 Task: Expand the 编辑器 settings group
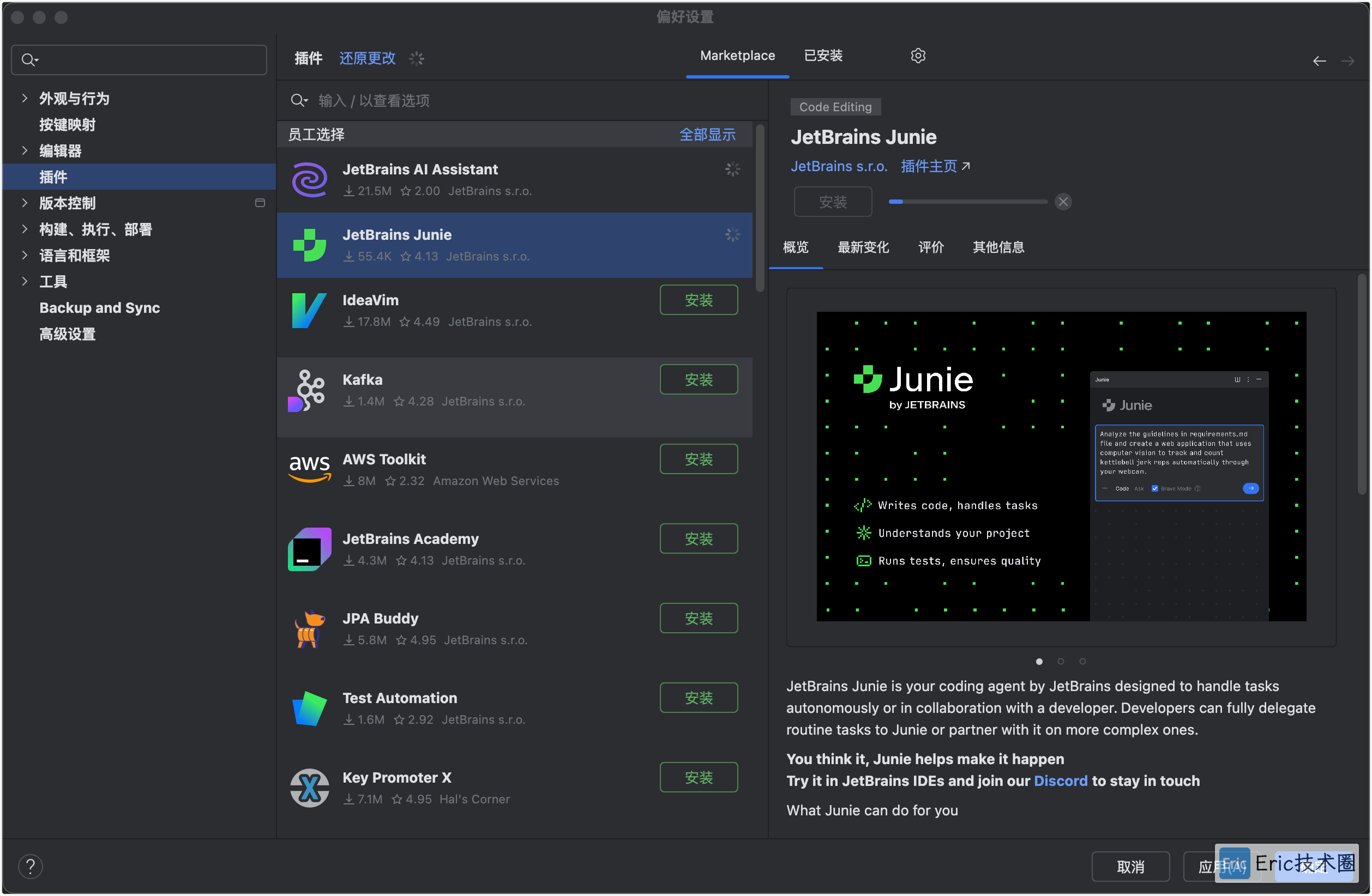click(x=24, y=150)
